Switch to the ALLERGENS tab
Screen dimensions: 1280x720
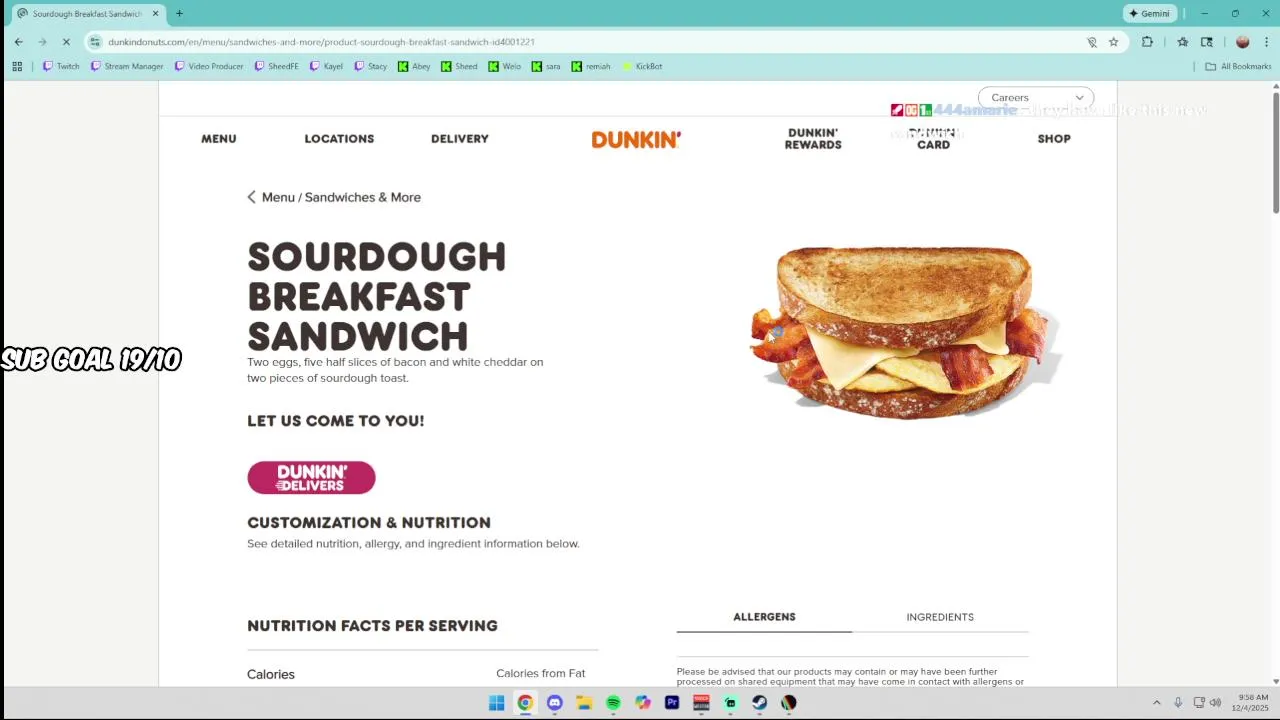click(x=764, y=617)
